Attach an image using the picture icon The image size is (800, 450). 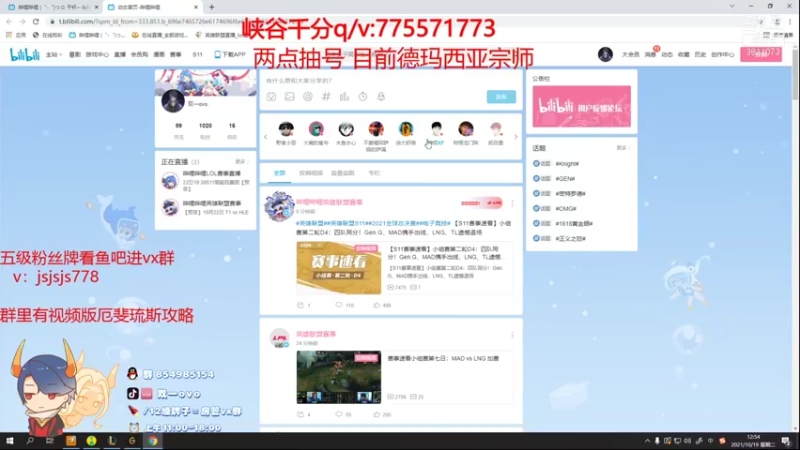289,96
